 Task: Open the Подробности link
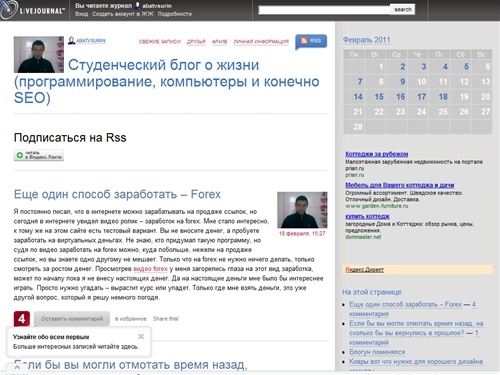point(175,14)
